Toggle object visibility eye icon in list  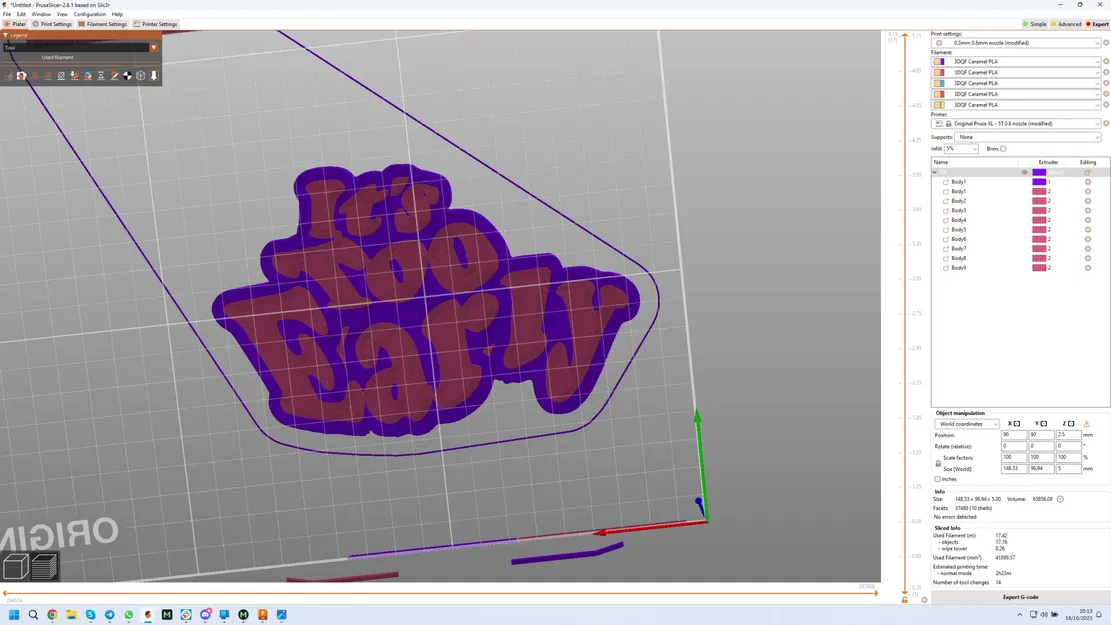tap(1024, 172)
